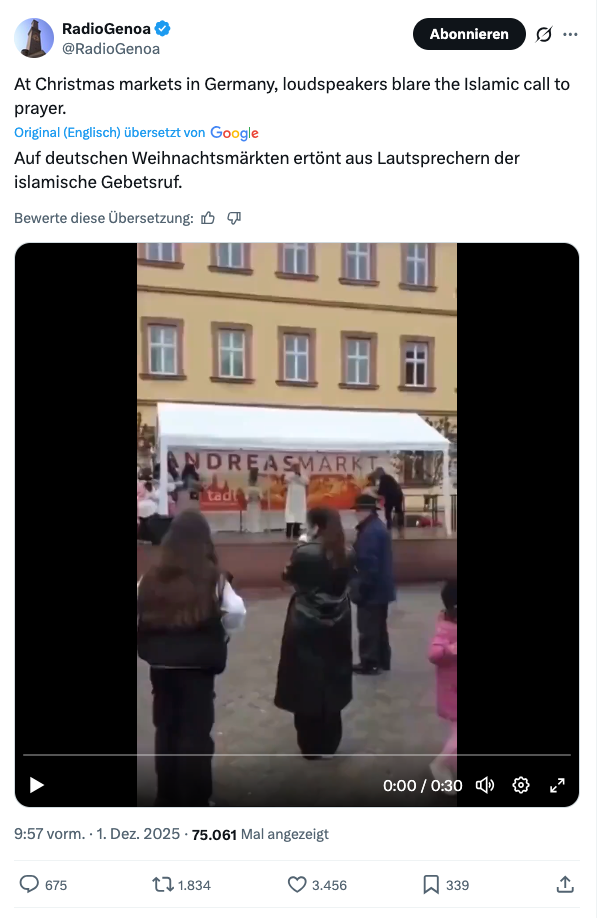Share the post using the upload icon
The image size is (598, 918).
(x=565, y=884)
